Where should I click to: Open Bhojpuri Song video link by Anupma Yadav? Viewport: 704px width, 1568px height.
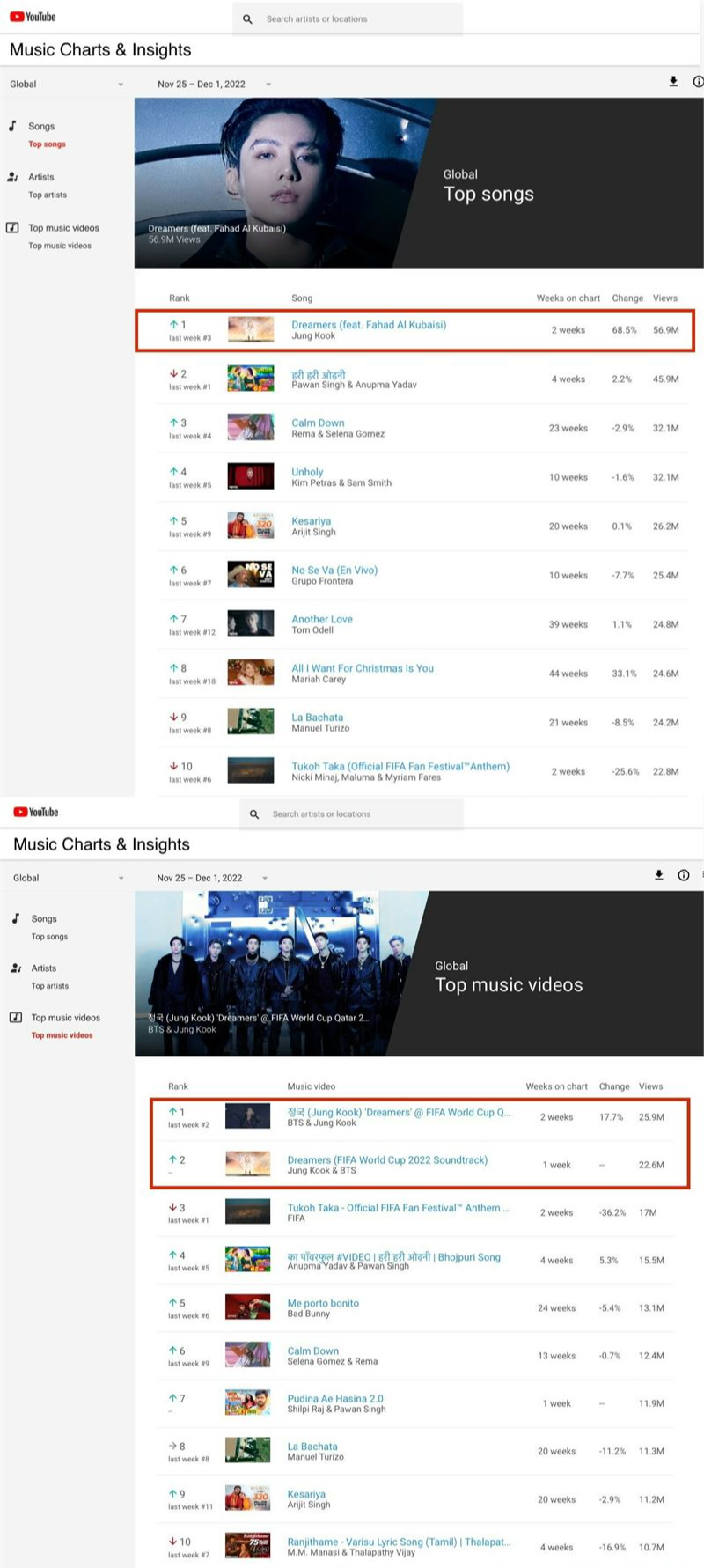coord(393,1256)
